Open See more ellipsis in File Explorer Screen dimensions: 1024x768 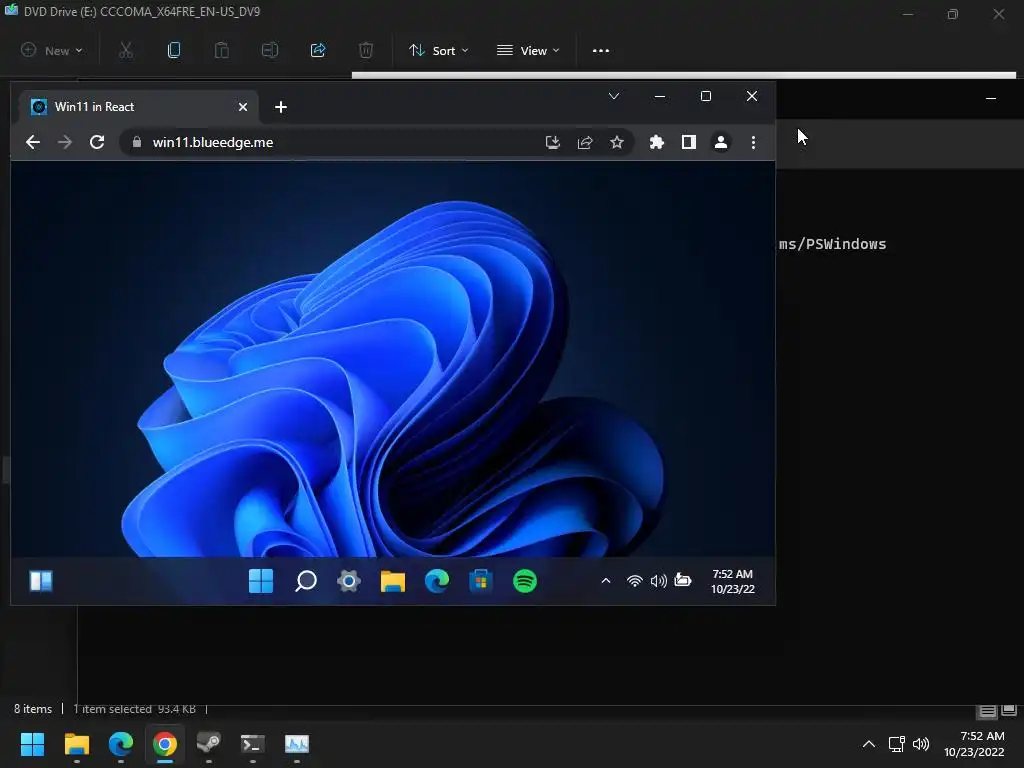601,50
